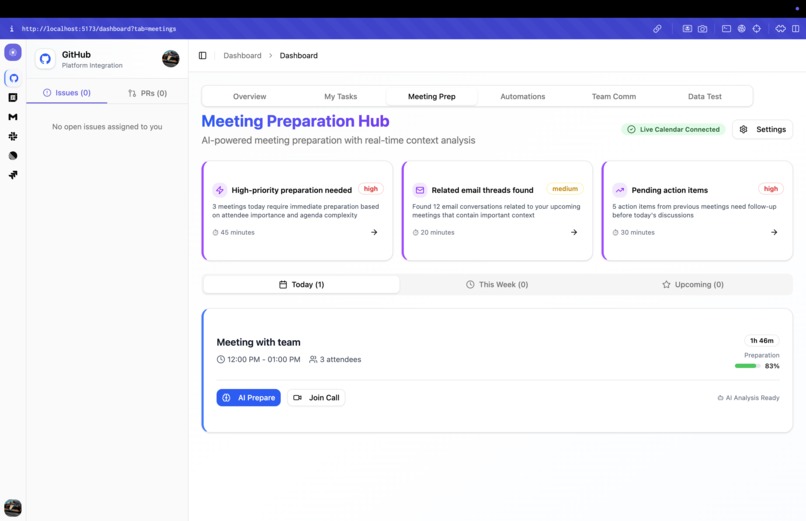Click the Meeting with team title
This screenshot has width=806, height=521.
coord(259,342)
